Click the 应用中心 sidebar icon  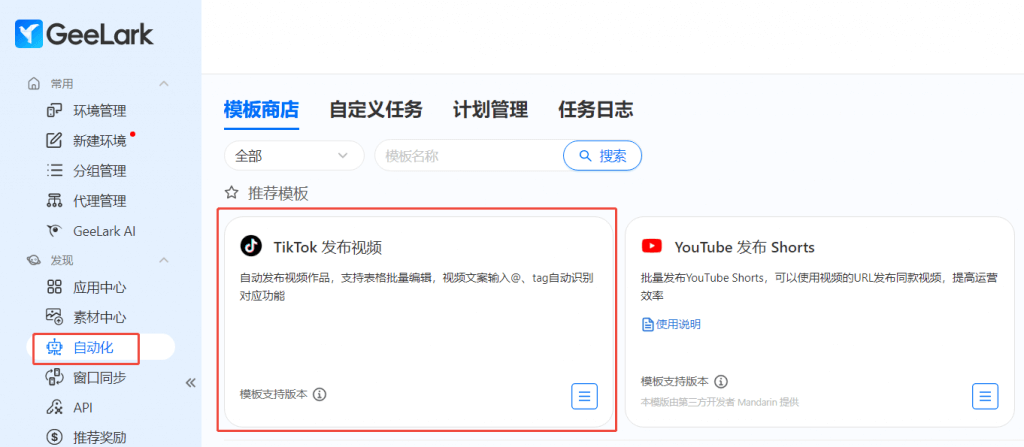point(55,287)
